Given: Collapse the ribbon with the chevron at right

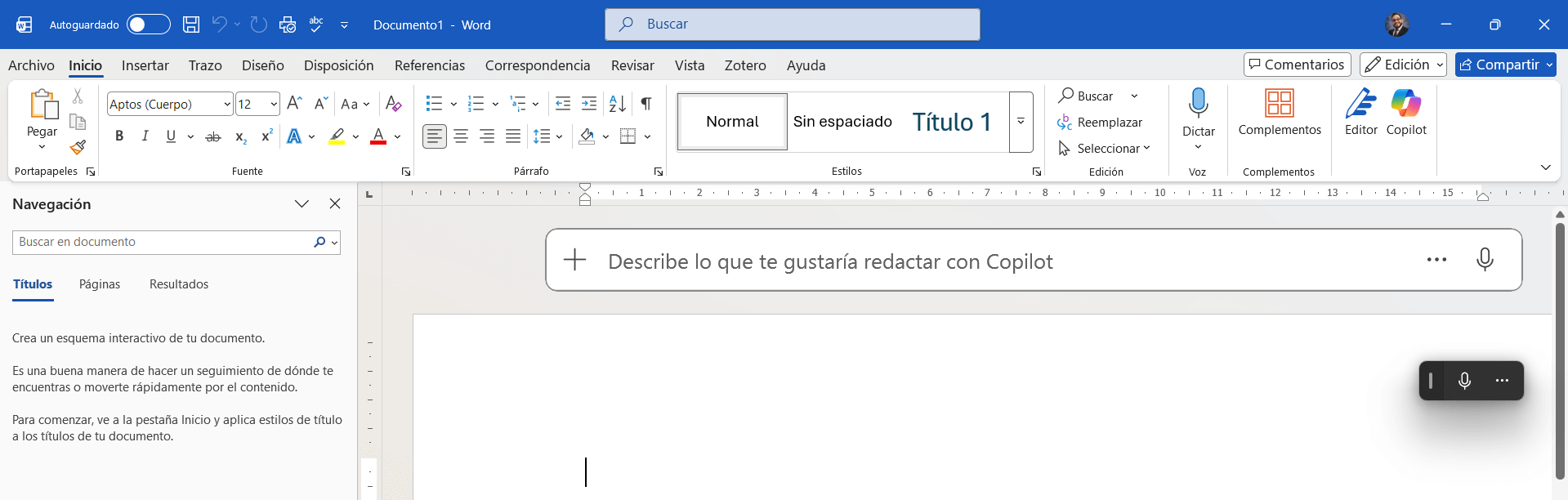Looking at the screenshot, I should click(x=1545, y=167).
